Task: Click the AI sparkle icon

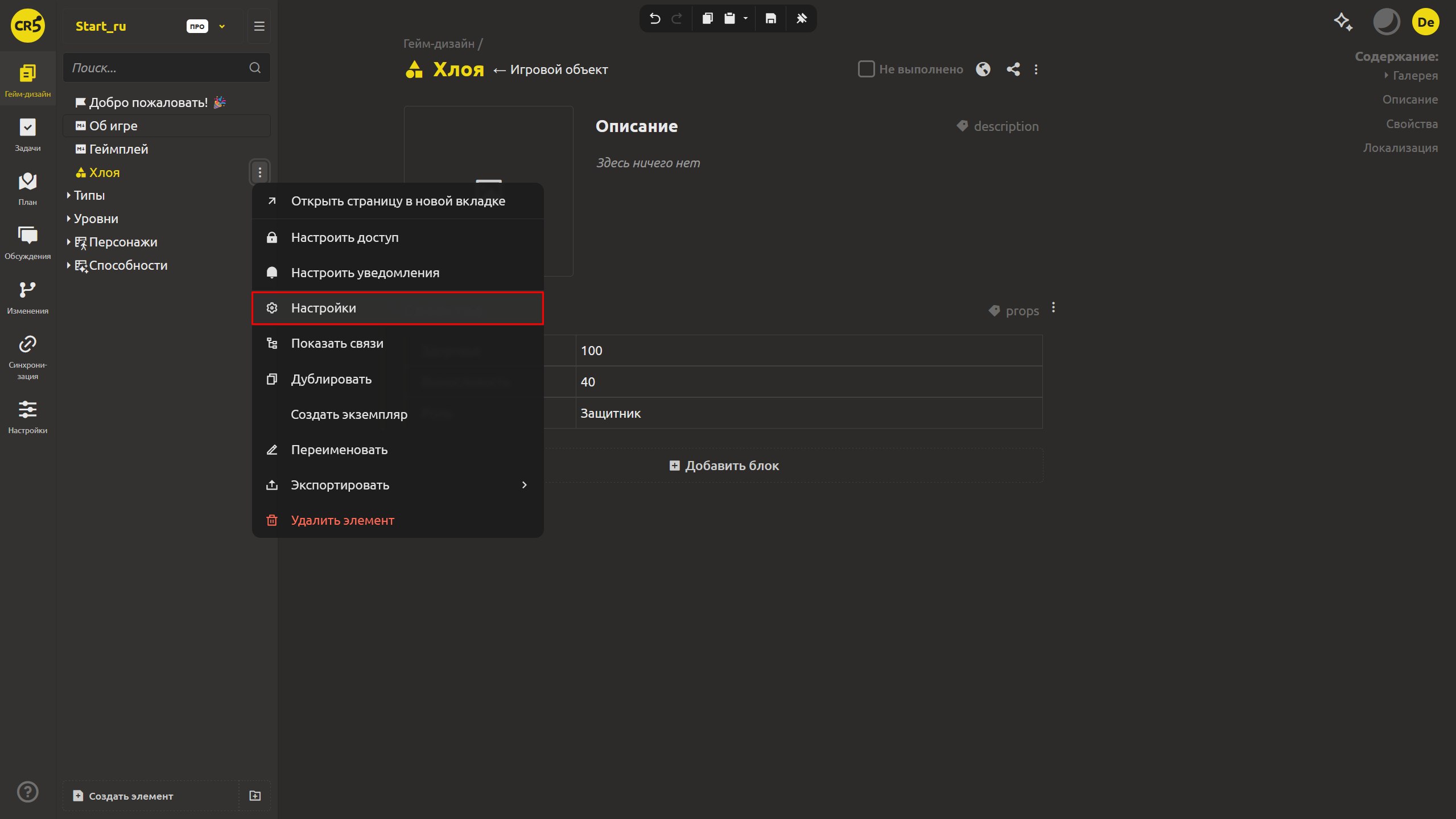Action: 1343,22
